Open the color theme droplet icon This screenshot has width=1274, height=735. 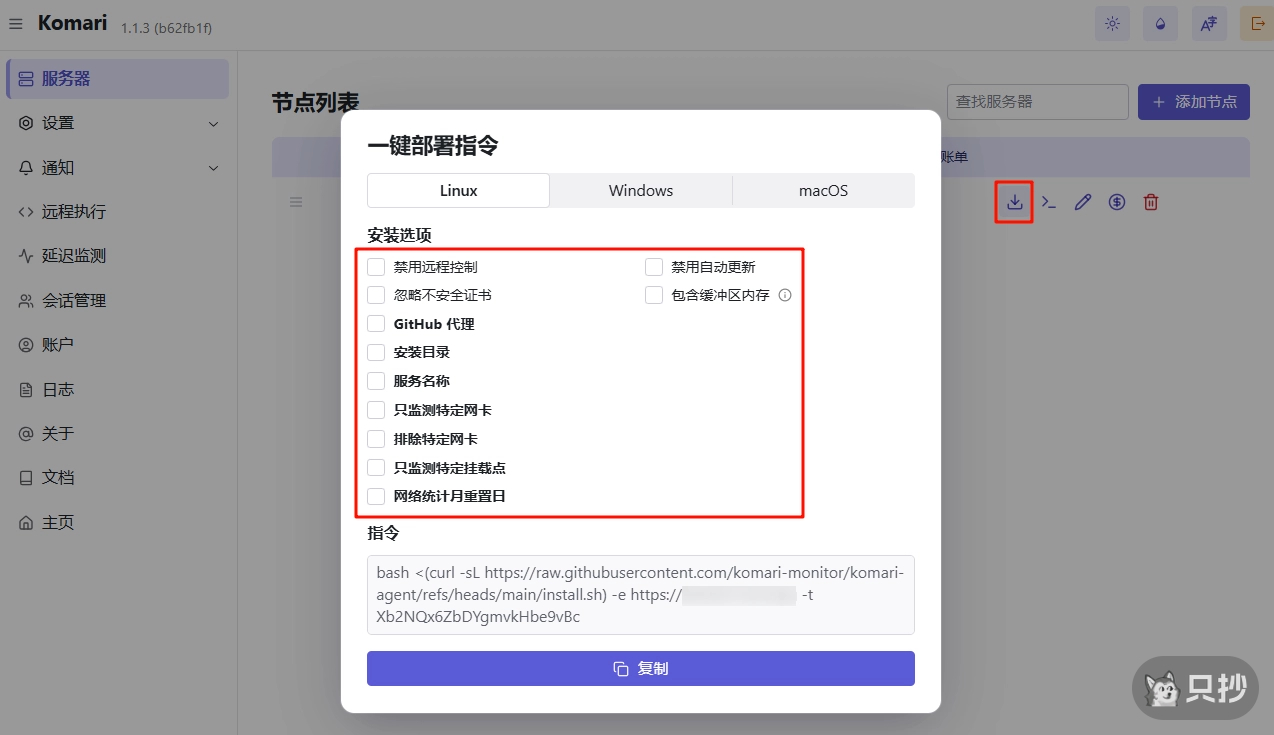(1160, 23)
